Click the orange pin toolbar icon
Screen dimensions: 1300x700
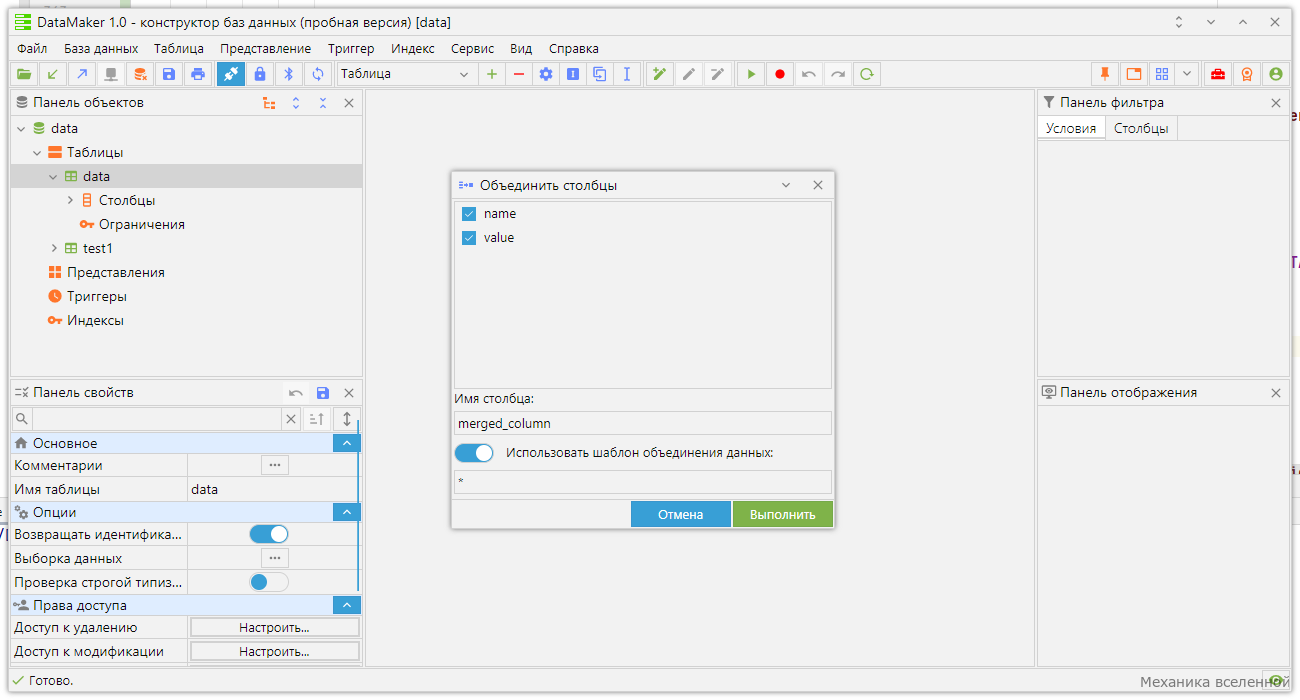1105,74
